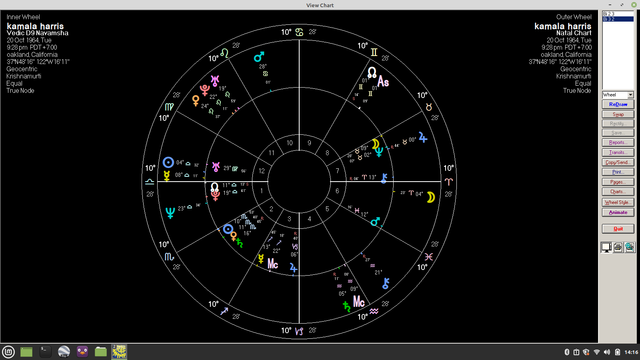This screenshot has width=640, height=360.
Task: Click the Aries sign glyph on right
Action: pos(449,182)
